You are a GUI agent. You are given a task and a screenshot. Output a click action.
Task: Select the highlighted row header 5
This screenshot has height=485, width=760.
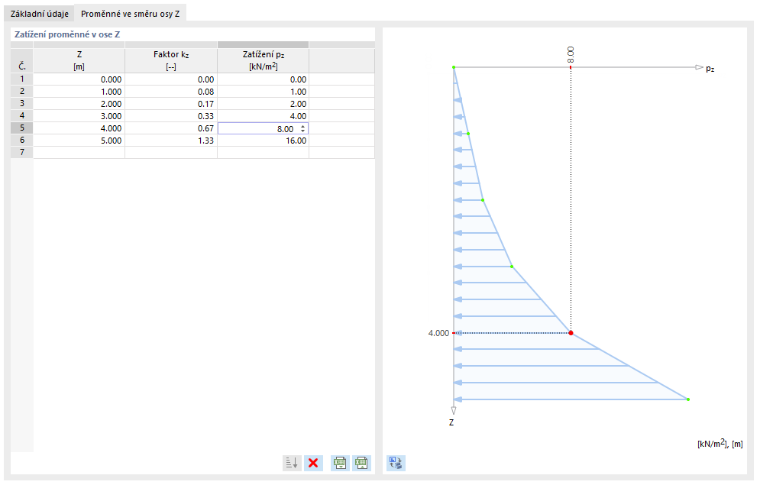[x=22, y=128]
